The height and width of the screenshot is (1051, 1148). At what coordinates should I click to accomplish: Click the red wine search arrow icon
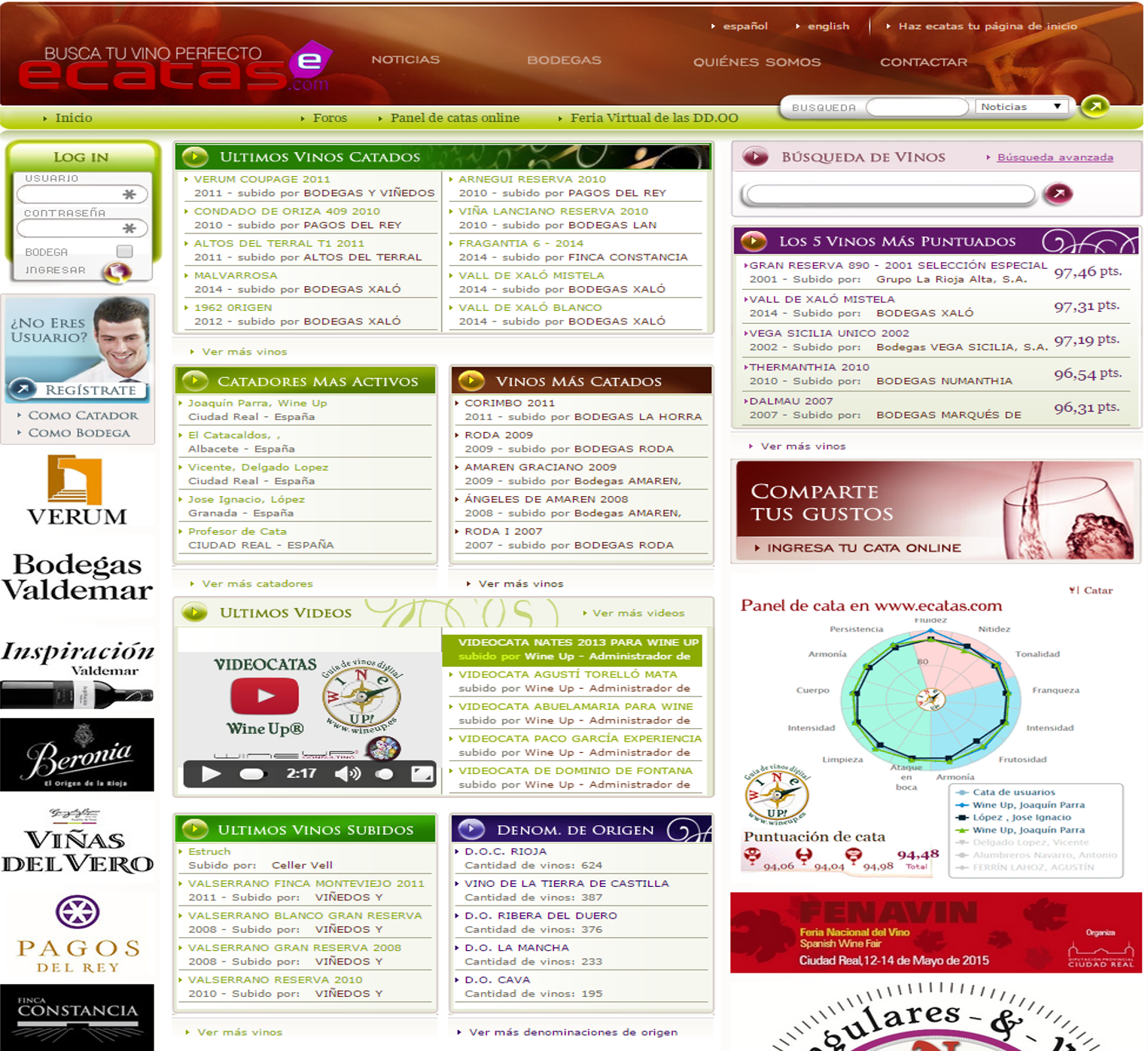pos(1058,194)
